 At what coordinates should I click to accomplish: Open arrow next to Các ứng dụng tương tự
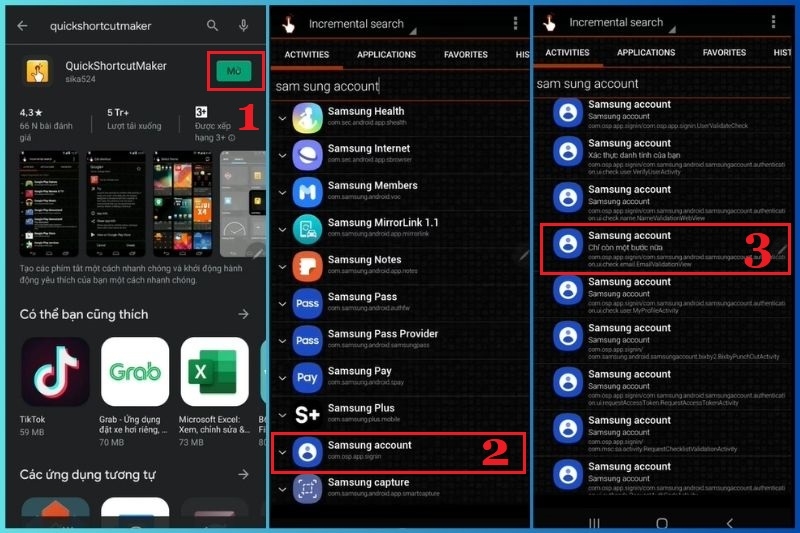tap(243, 474)
